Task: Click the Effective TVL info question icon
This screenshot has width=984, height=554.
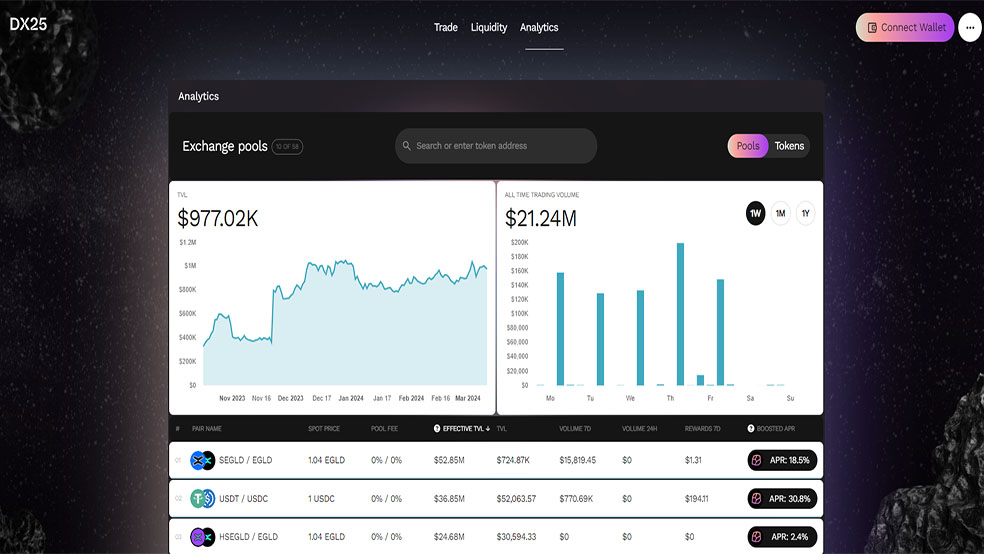Action: pos(437,429)
